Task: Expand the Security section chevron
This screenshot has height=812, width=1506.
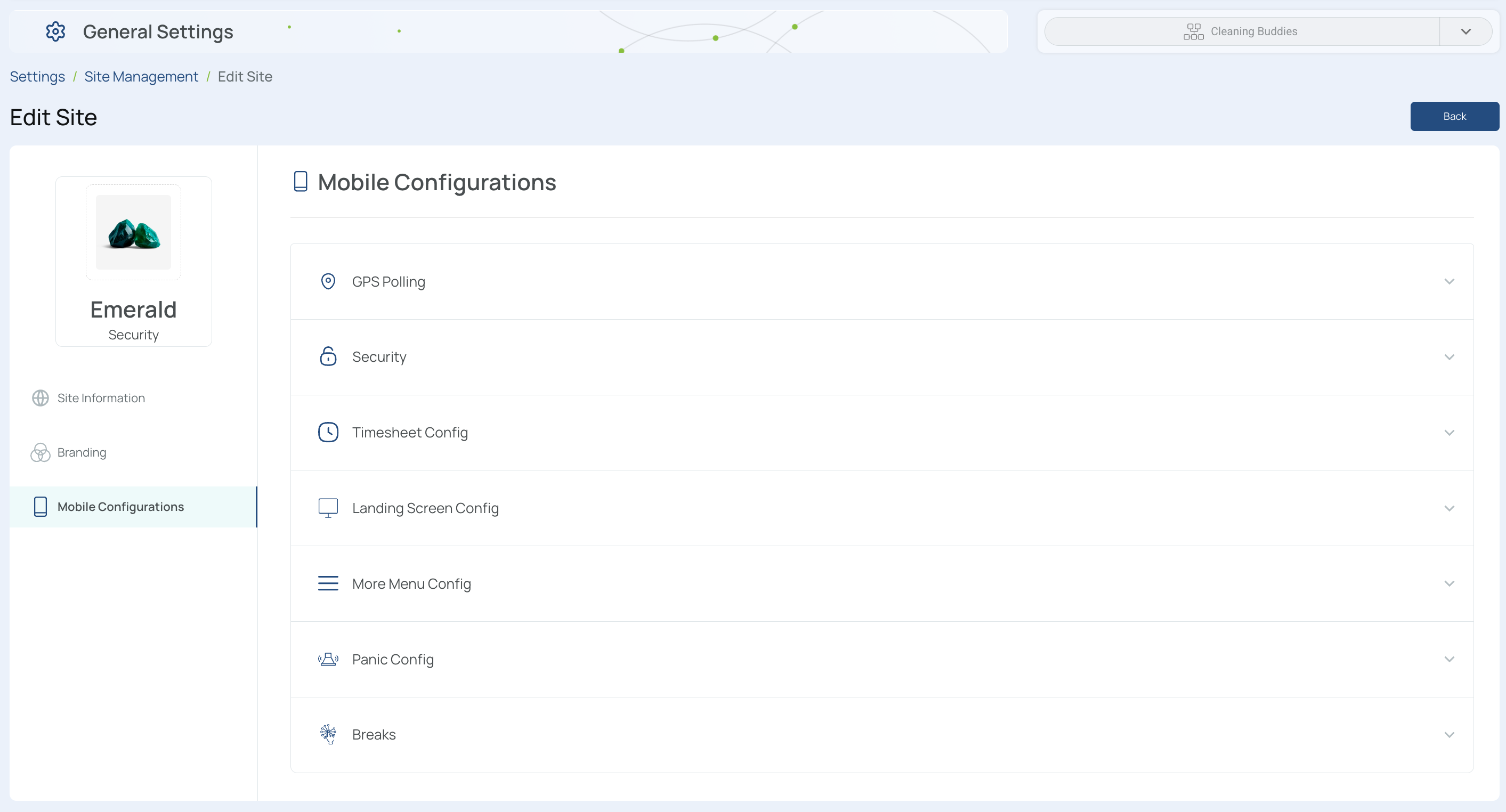Action: (x=1450, y=357)
